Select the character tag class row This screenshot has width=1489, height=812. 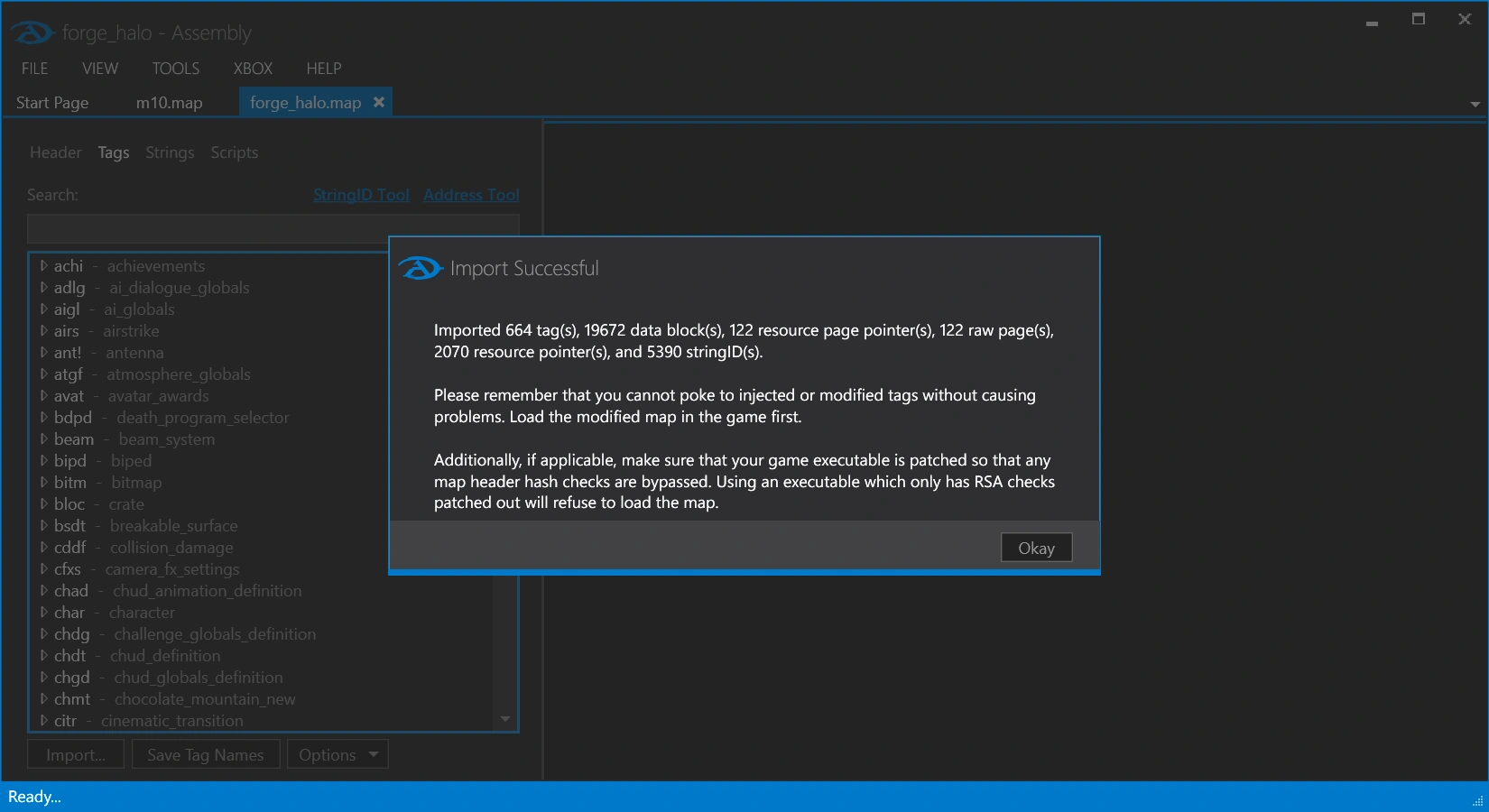click(114, 613)
